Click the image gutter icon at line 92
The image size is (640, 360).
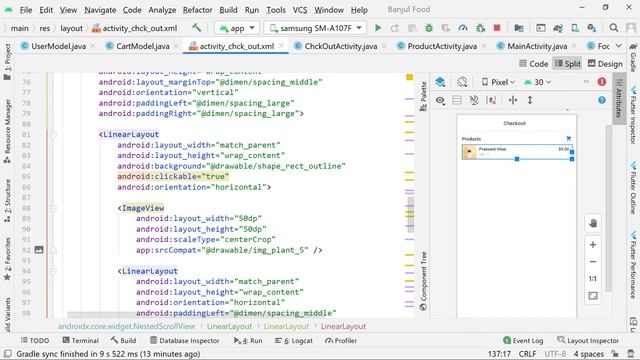(39, 249)
